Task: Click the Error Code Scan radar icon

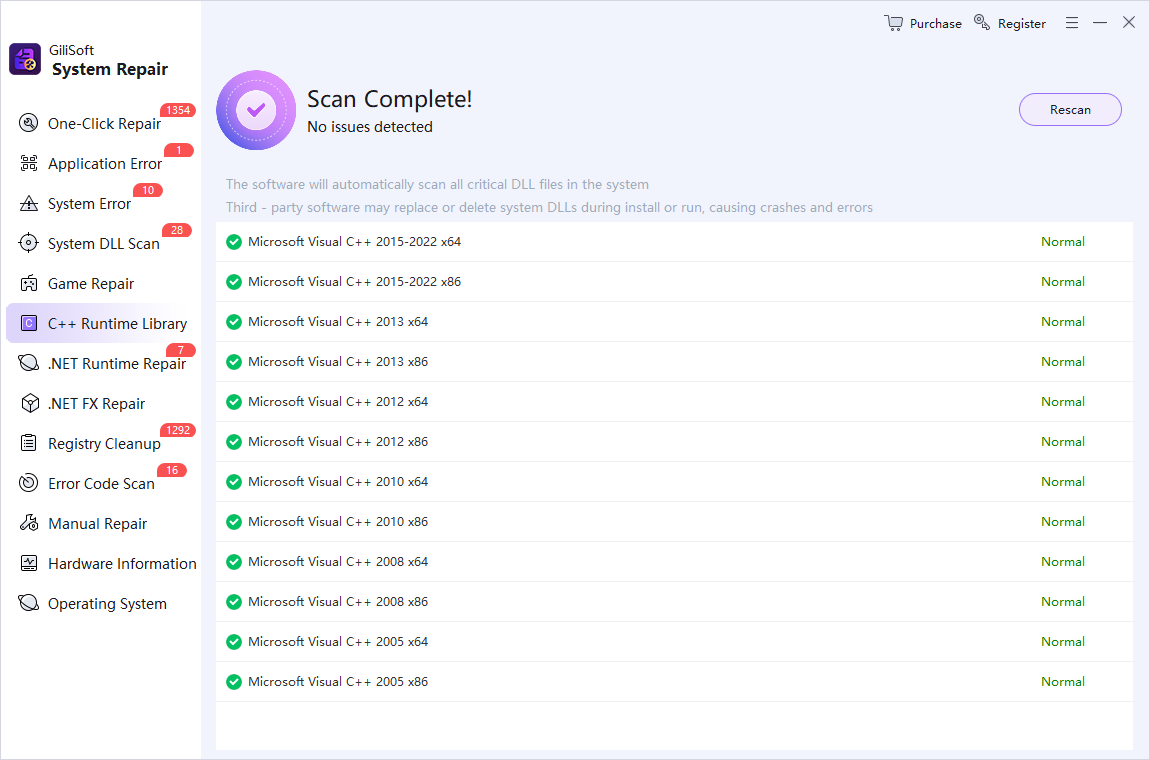Action: 29,483
